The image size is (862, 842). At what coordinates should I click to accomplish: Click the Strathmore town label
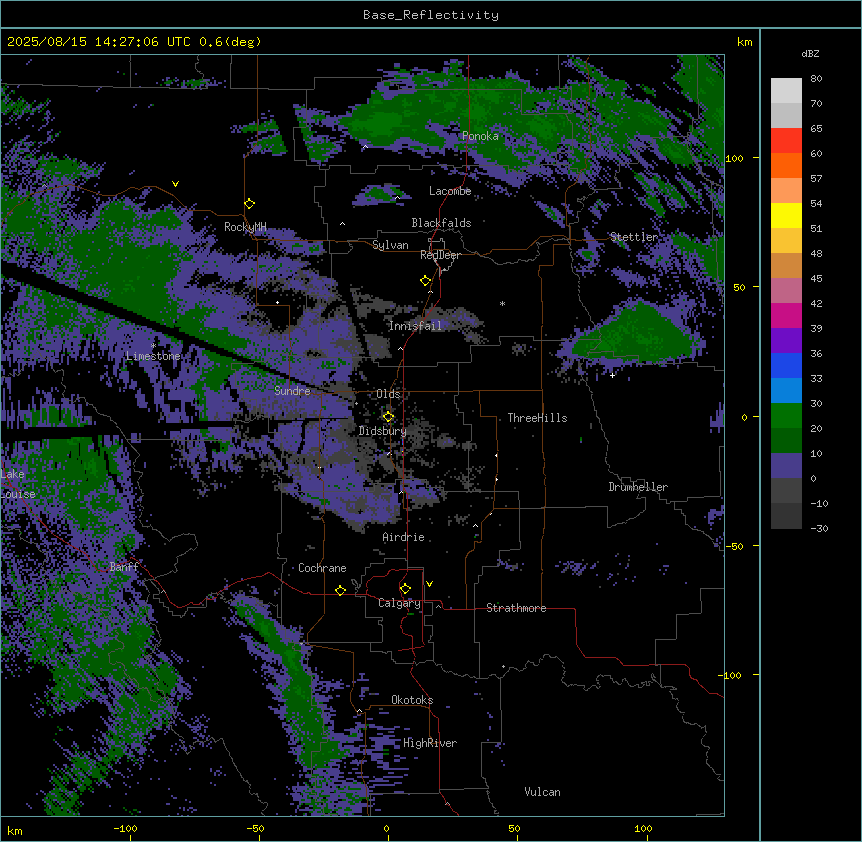click(x=516, y=608)
